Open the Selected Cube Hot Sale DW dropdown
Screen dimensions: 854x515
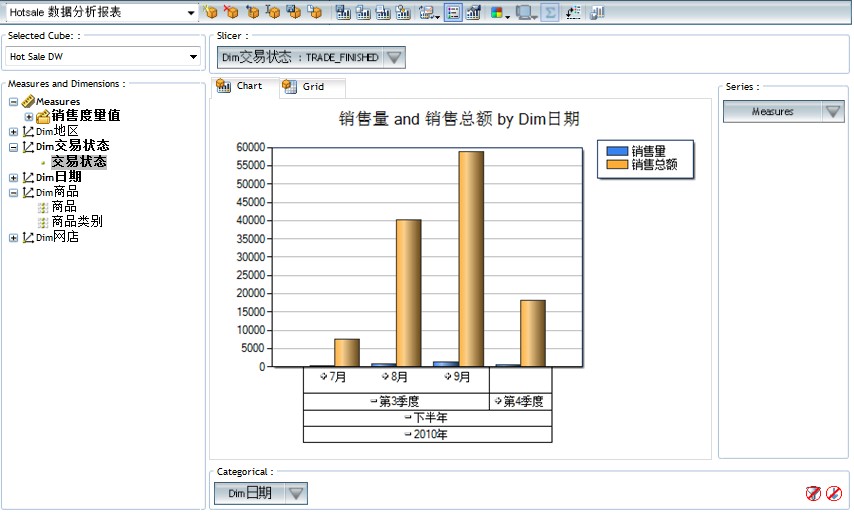click(x=193, y=57)
